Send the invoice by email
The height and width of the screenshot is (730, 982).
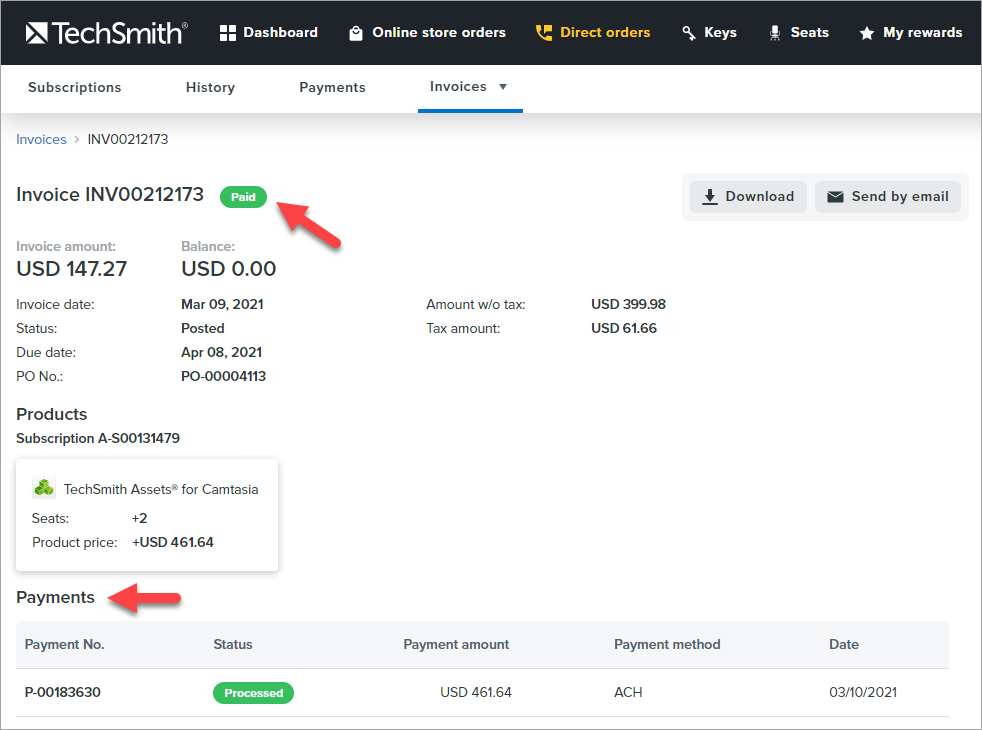[x=887, y=197]
